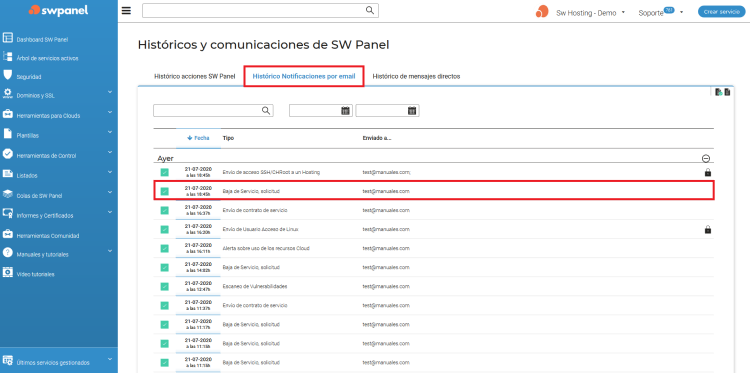Click the Herramientas de Control check icon

pos(8,154)
